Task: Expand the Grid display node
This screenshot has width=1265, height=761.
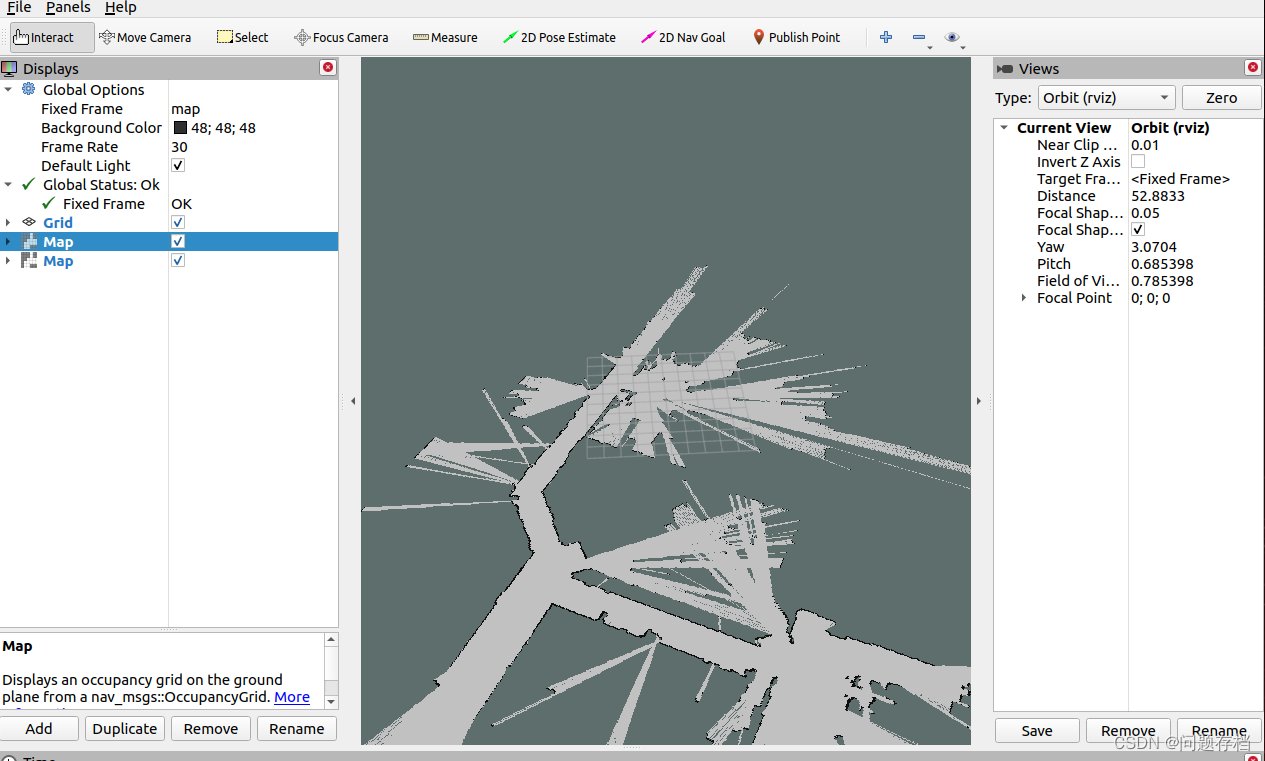Action: click(8, 222)
